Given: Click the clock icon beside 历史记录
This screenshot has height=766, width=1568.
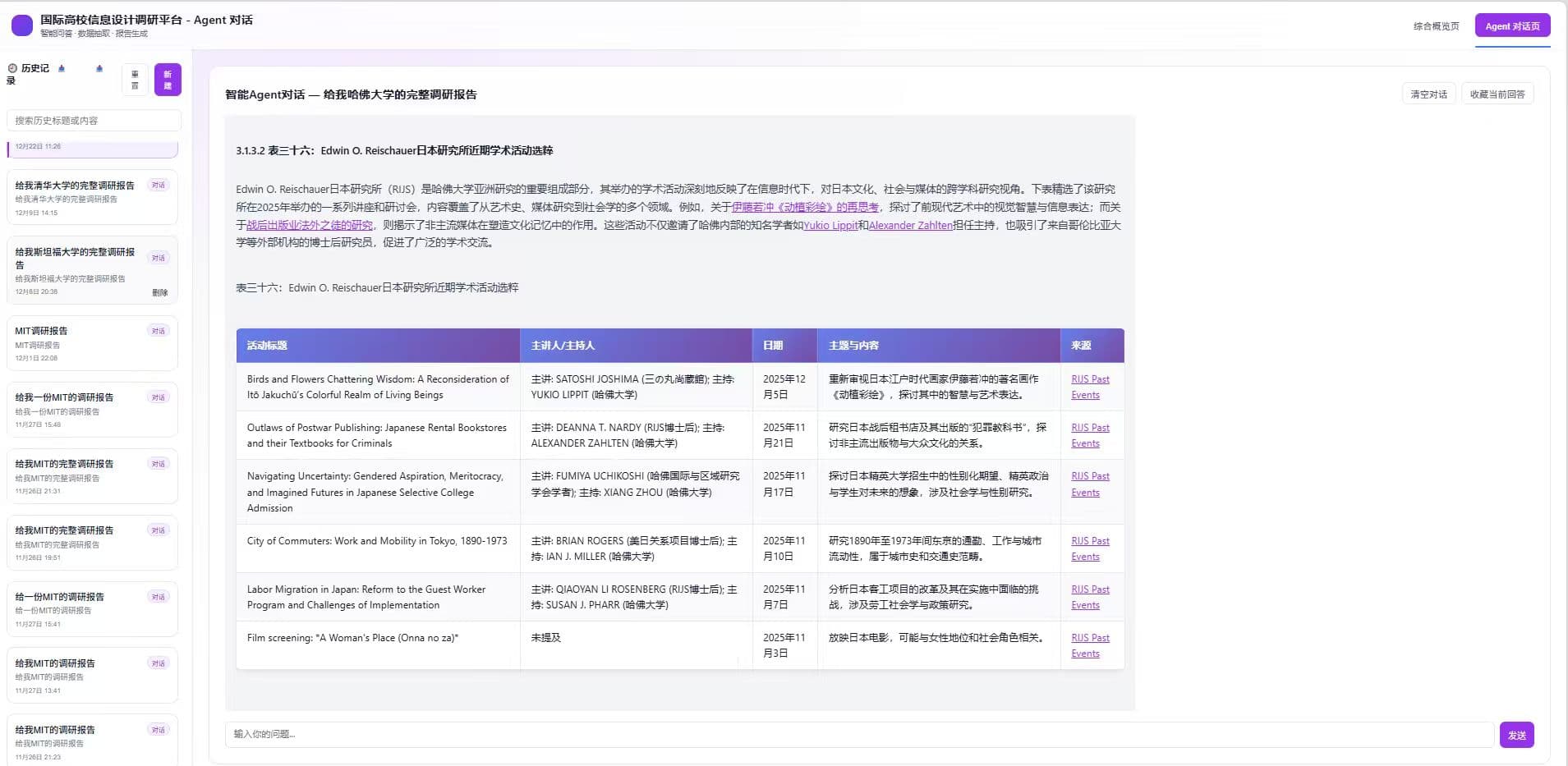Looking at the screenshot, I should [x=12, y=68].
